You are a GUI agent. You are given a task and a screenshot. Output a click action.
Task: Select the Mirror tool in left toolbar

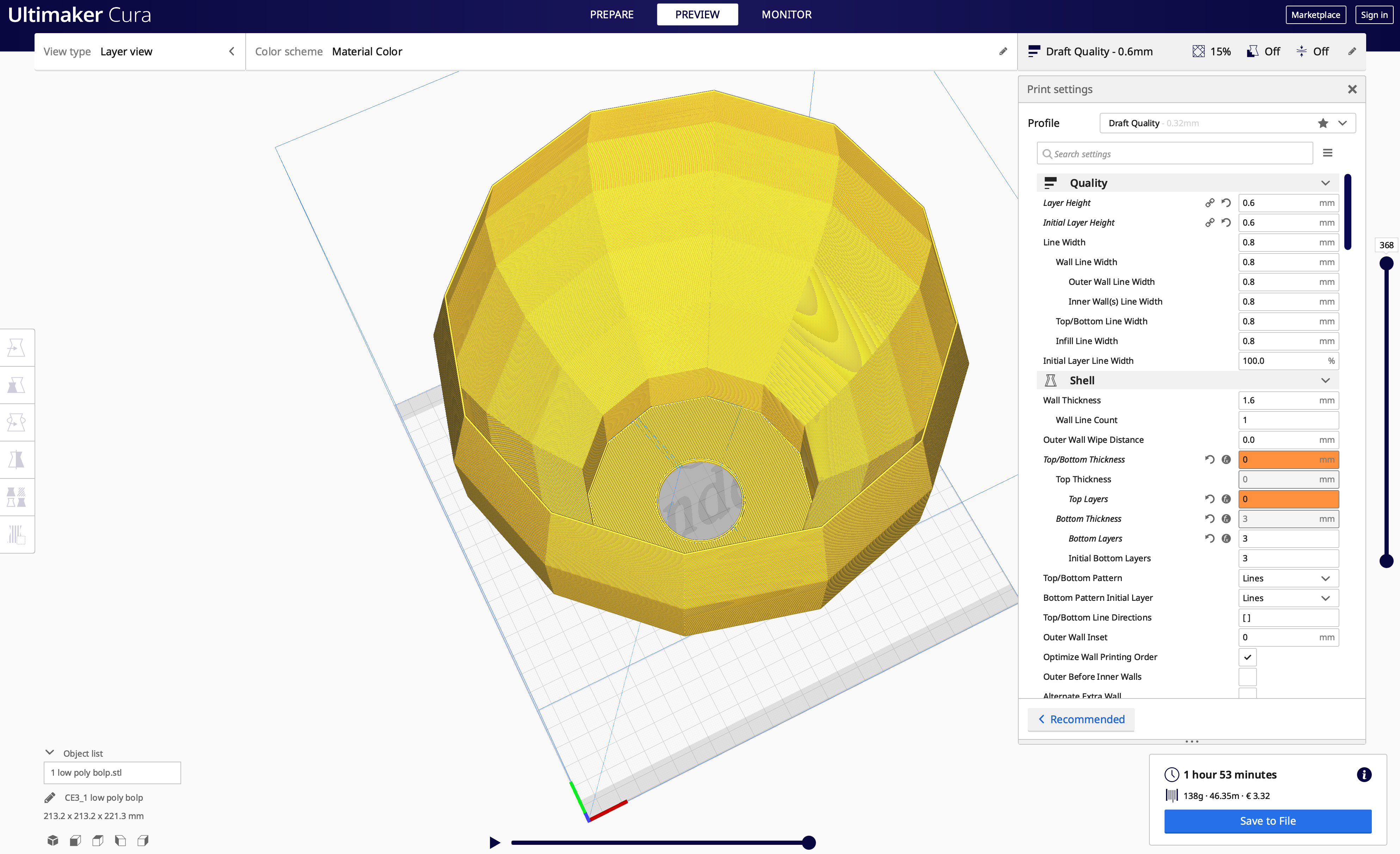click(x=16, y=459)
